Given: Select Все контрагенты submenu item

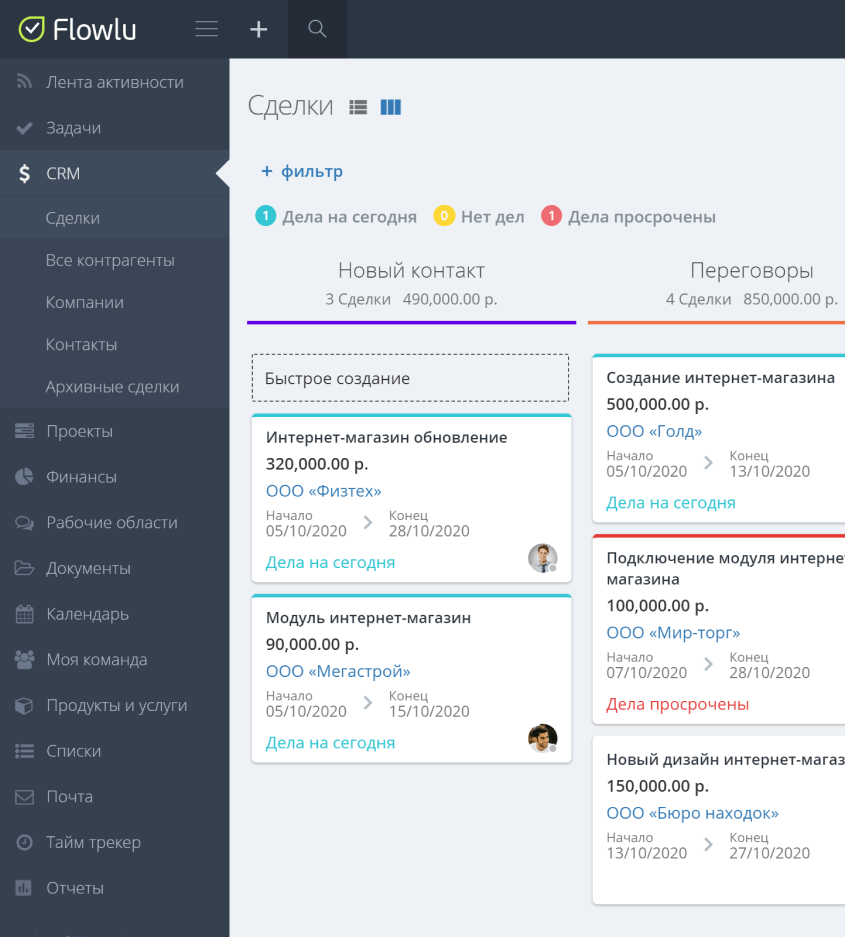Looking at the screenshot, I should [x=110, y=260].
